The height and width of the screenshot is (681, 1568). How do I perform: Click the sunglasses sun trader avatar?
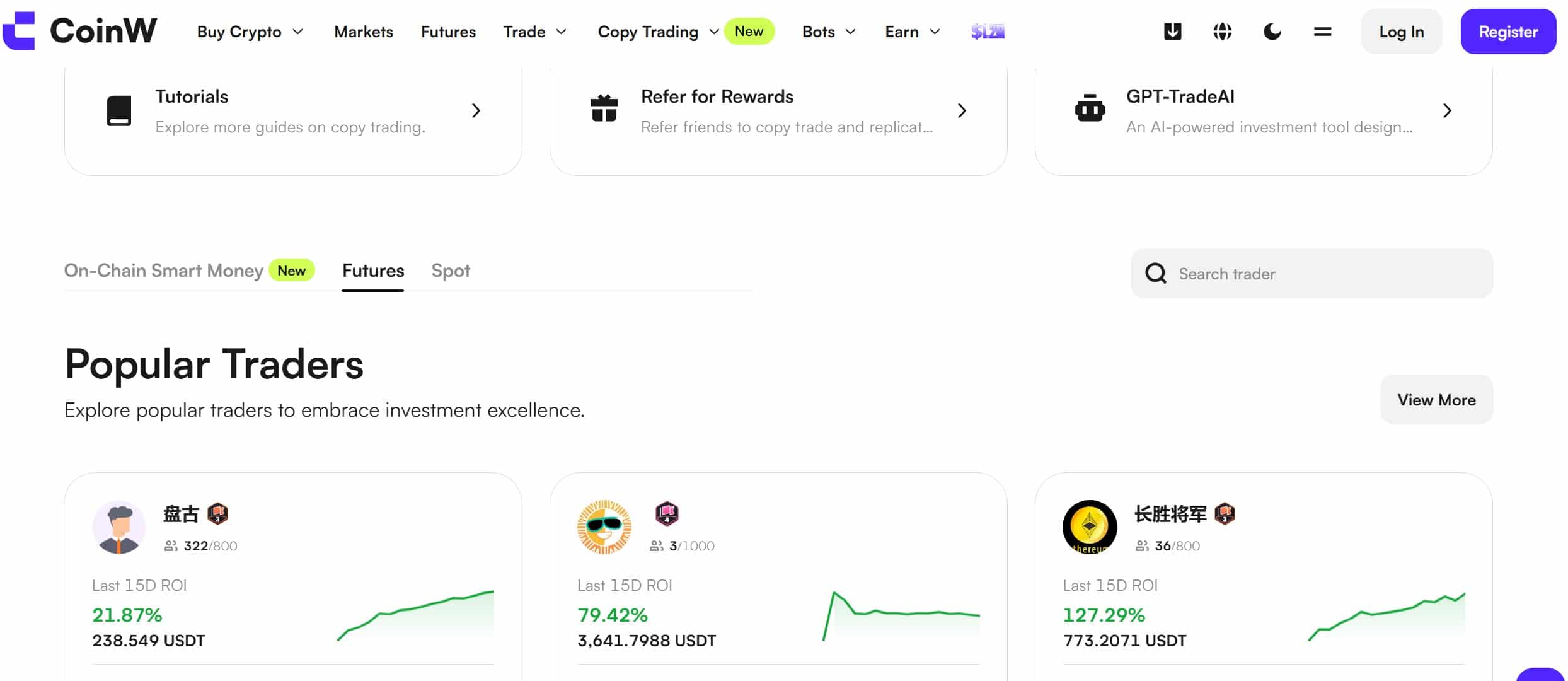(x=604, y=527)
